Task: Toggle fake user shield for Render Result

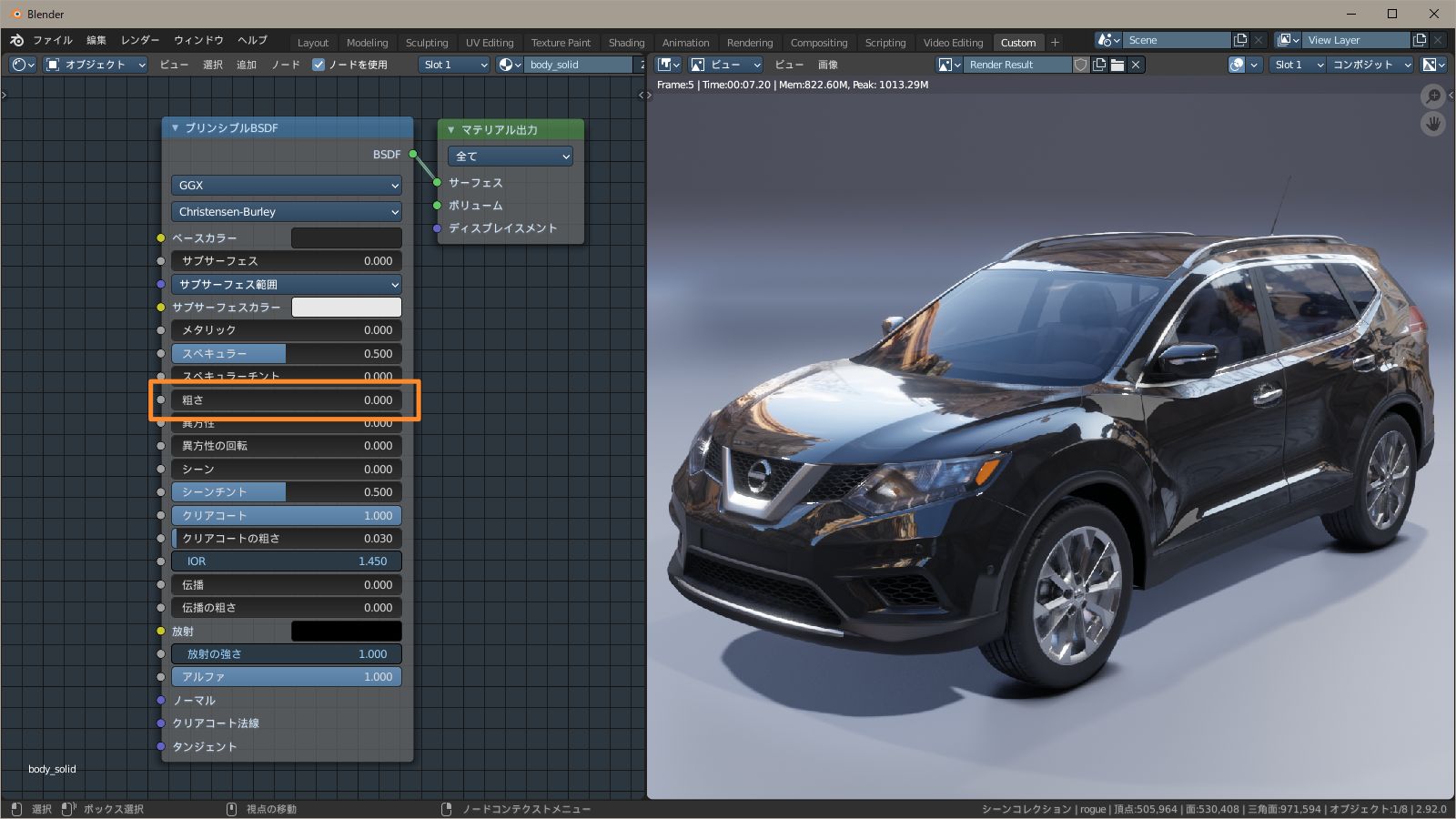Action: (1081, 65)
